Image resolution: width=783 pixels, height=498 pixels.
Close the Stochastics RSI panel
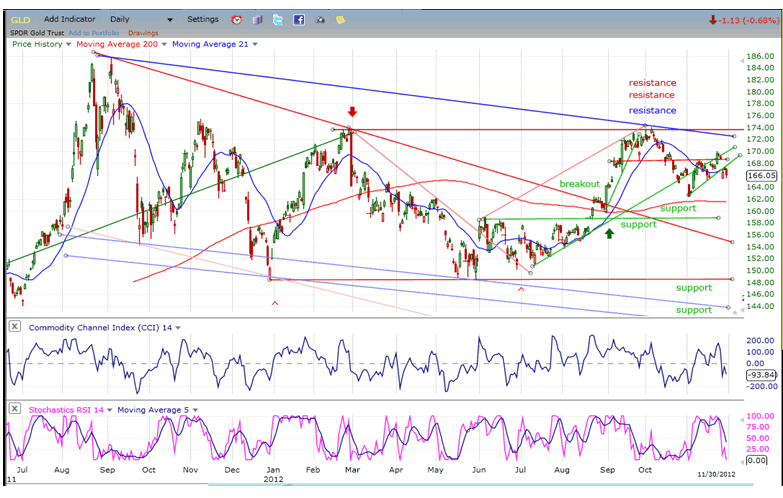(16, 409)
